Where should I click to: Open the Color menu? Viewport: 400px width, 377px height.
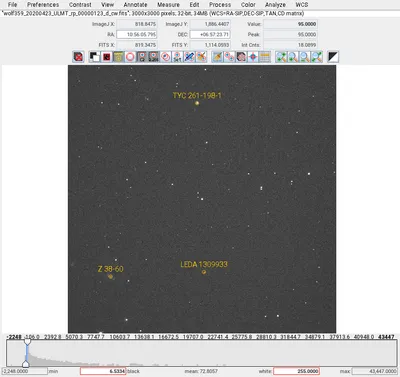point(248,5)
